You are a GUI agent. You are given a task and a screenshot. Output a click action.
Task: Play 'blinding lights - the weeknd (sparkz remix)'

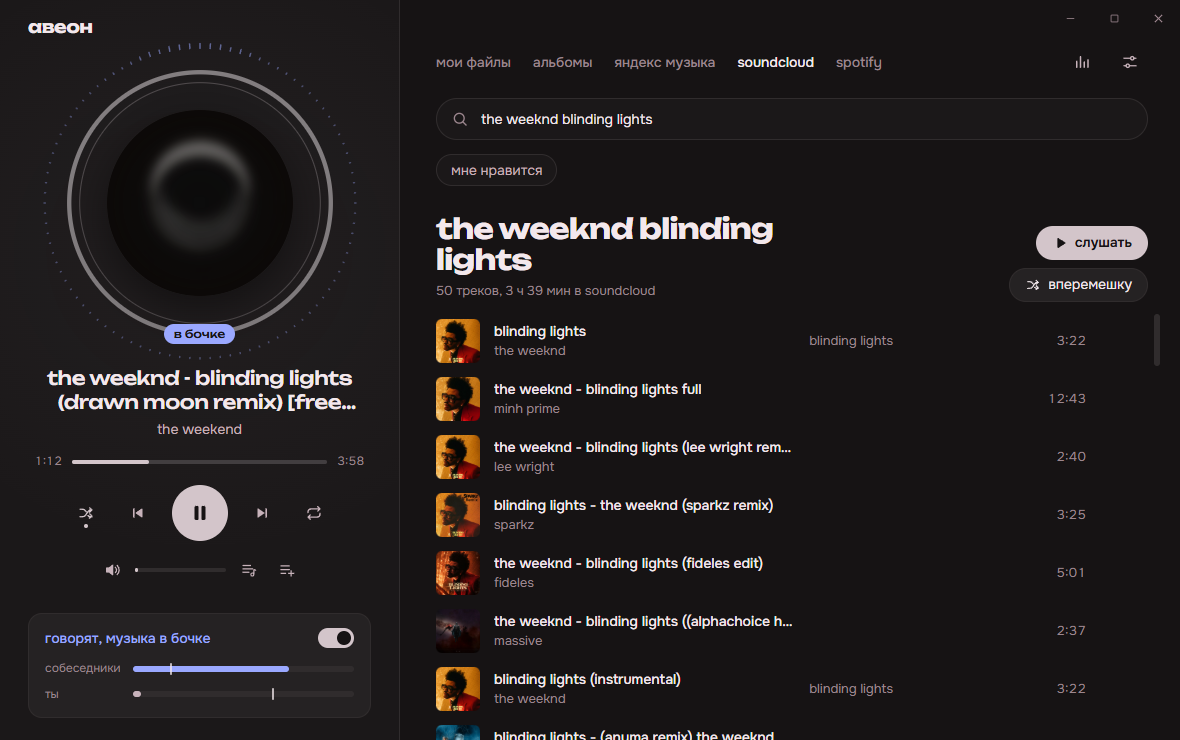coord(634,505)
